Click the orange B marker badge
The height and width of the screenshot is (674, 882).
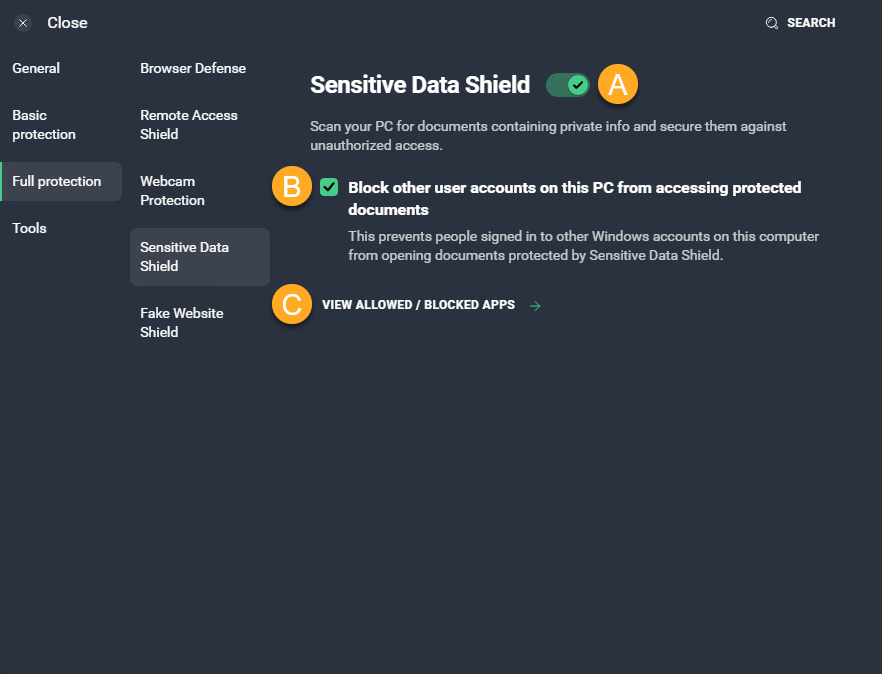[x=292, y=187]
